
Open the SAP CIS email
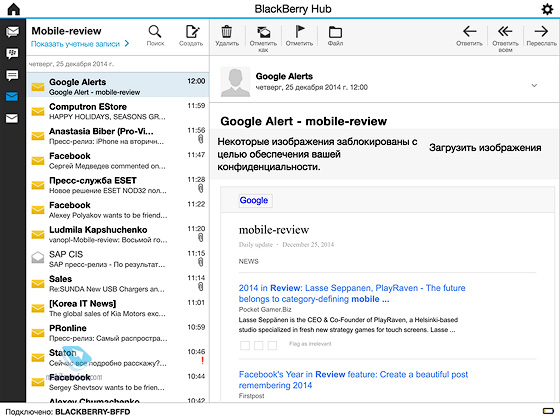tap(118, 259)
